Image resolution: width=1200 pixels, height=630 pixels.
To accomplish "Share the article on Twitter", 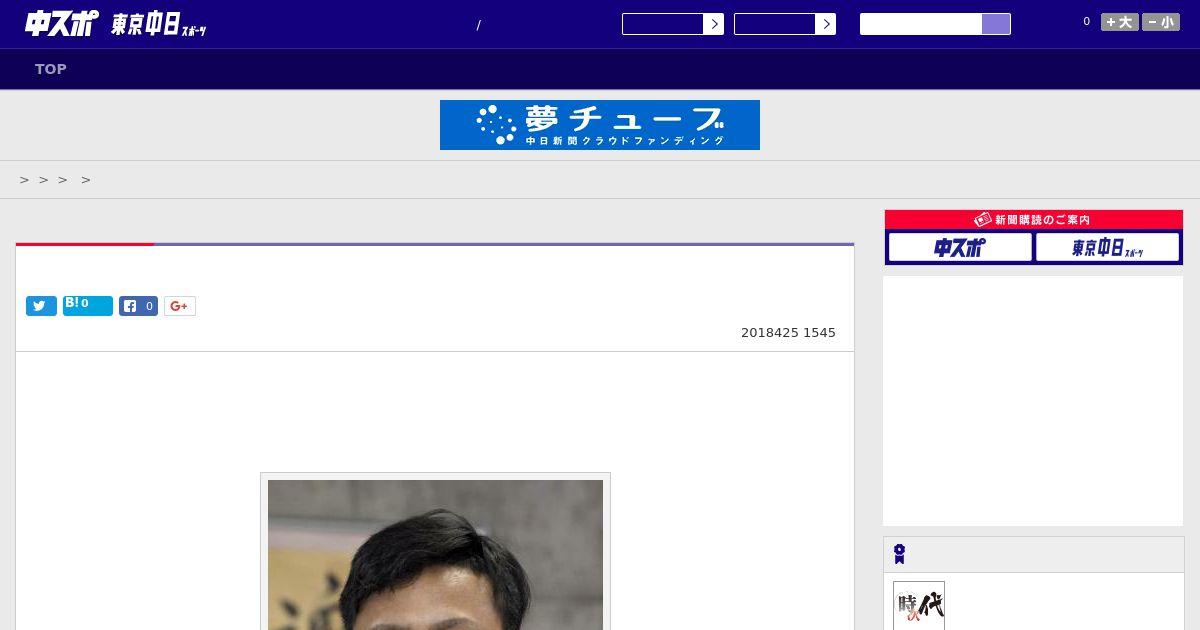I will [41, 306].
